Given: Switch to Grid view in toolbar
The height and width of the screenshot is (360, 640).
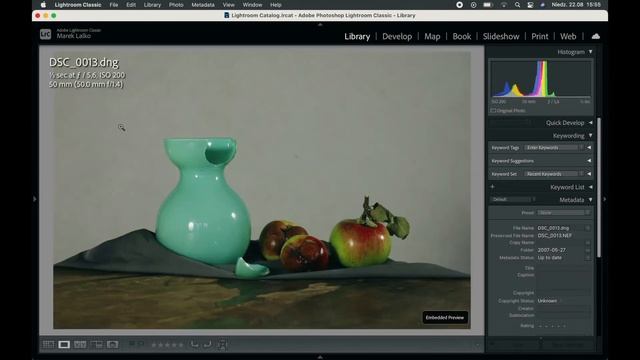Looking at the screenshot, I should coord(48,344).
